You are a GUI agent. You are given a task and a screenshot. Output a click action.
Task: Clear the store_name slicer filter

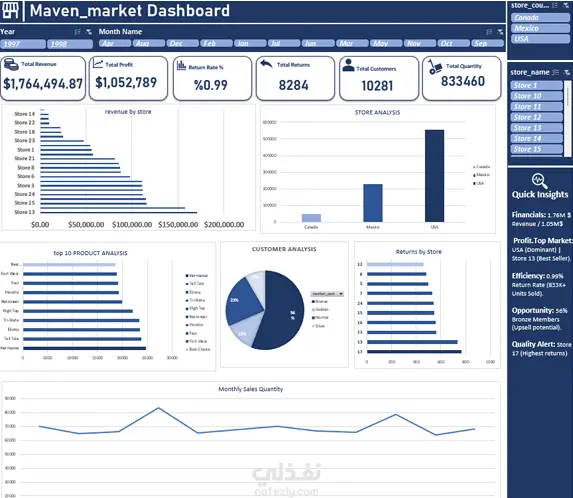[566, 72]
